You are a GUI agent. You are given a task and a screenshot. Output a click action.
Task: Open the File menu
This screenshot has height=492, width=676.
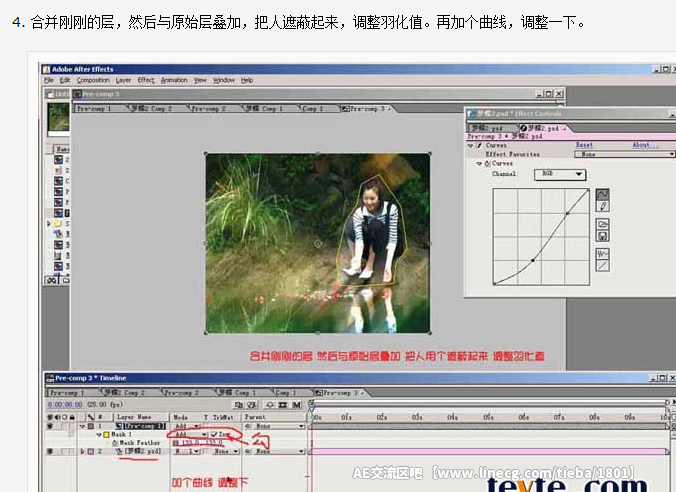pos(49,81)
